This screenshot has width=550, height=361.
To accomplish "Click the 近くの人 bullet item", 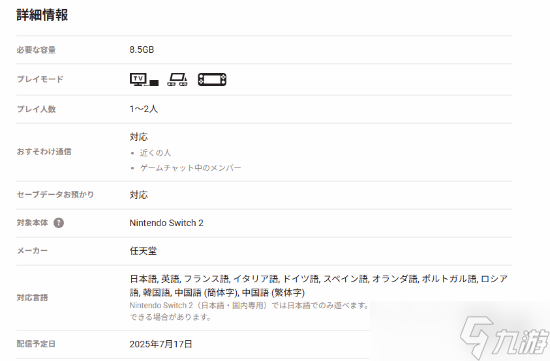I will 155,153.
